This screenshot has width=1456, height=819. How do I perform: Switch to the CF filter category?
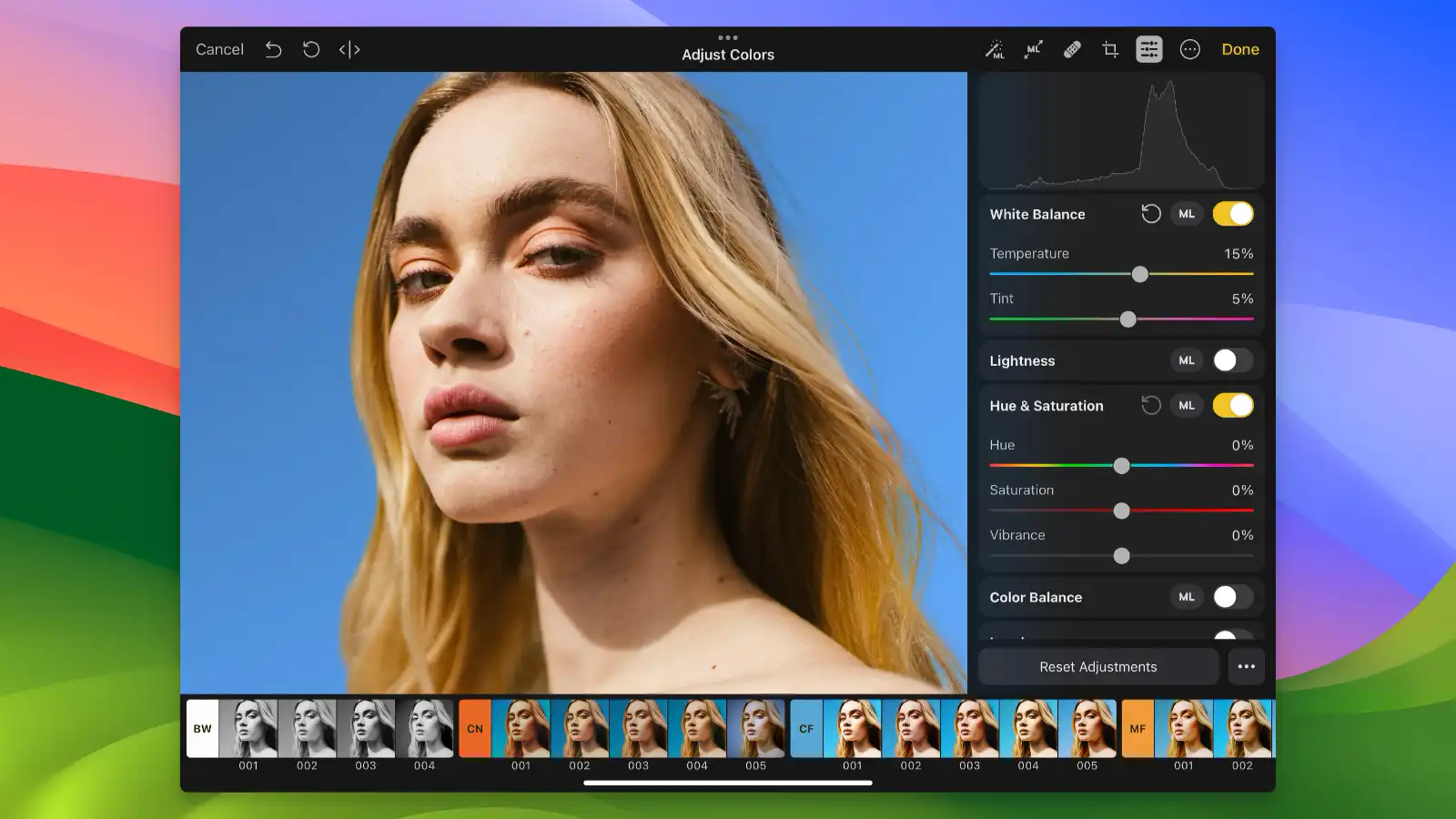(x=805, y=728)
